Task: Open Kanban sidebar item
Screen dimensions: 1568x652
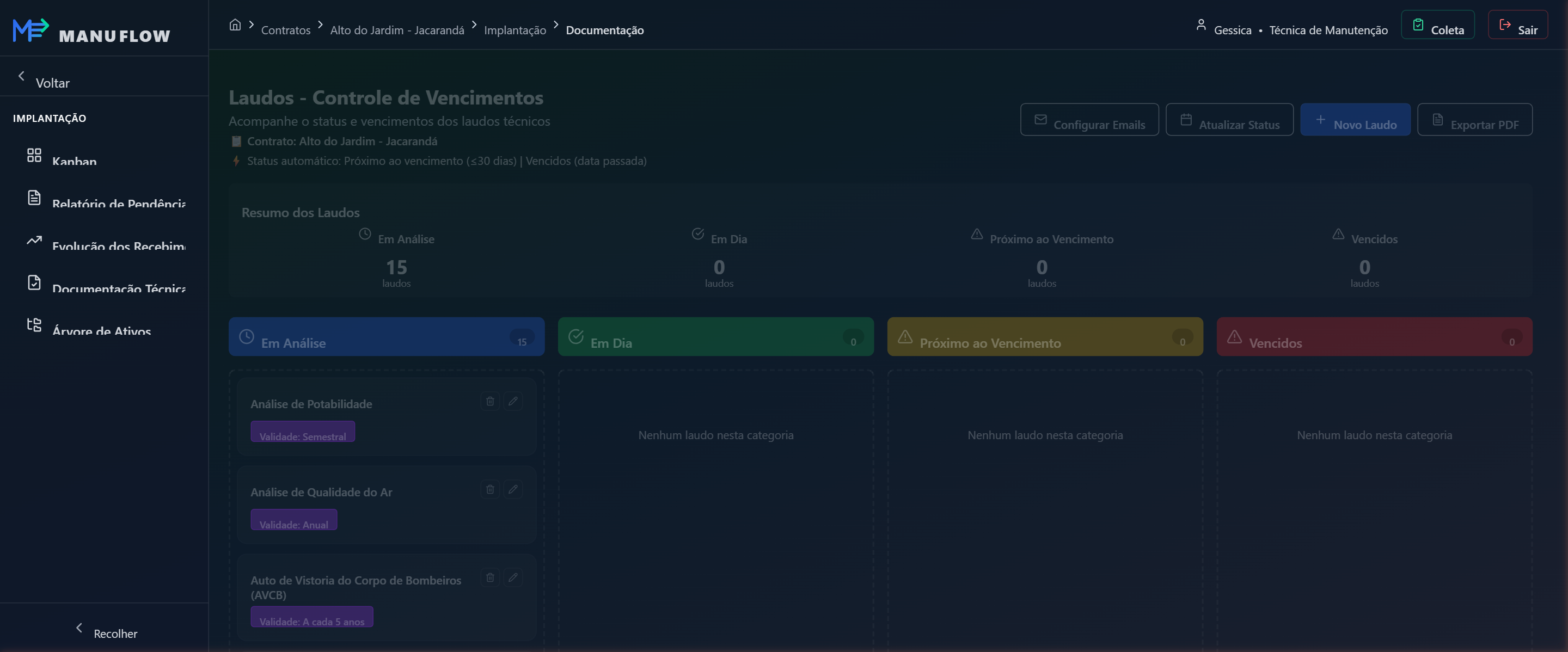Action: (104, 155)
